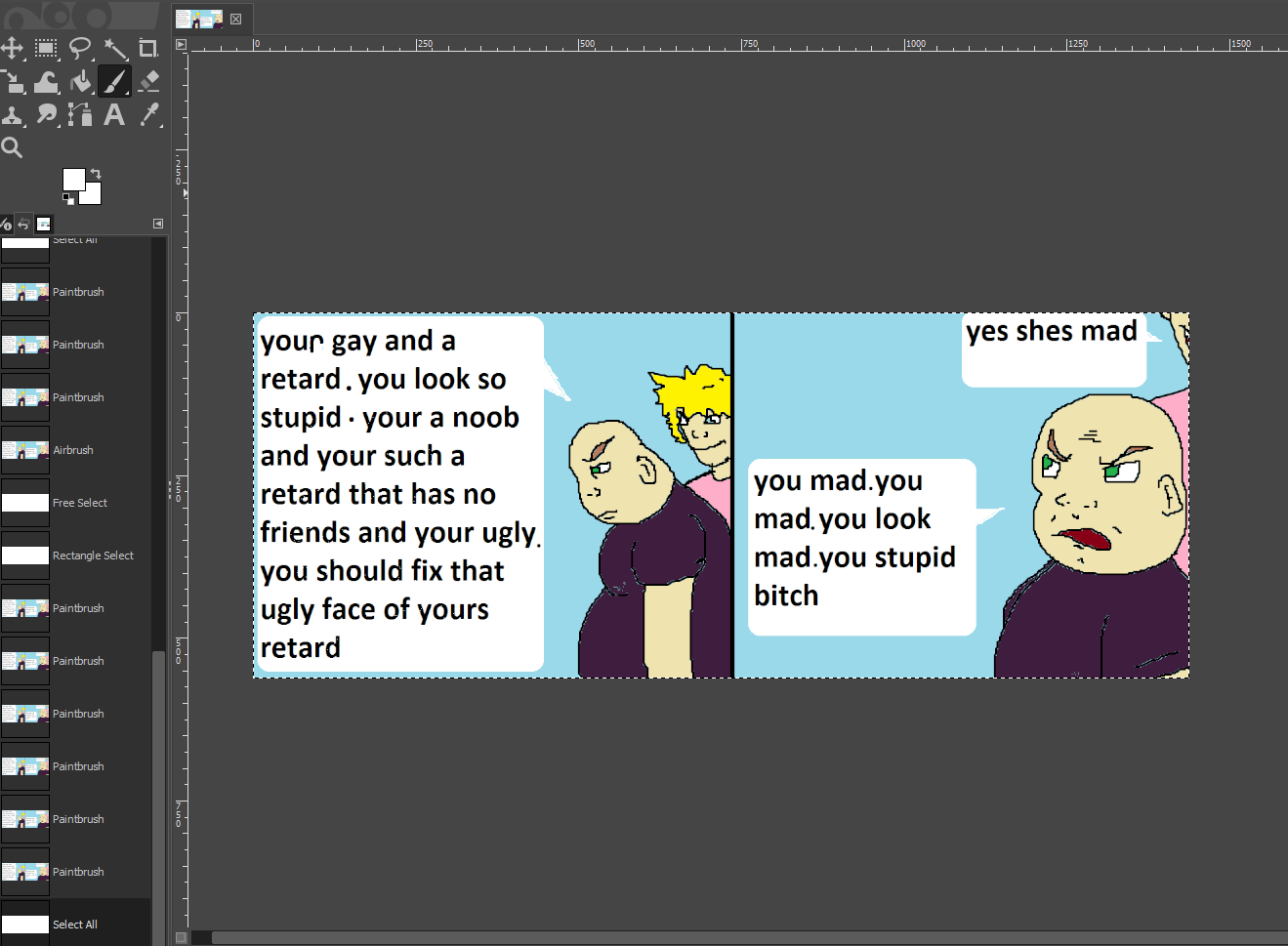The height and width of the screenshot is (946, 1288).
Task: Select the Text tool
Action: [x=114, y=115]
